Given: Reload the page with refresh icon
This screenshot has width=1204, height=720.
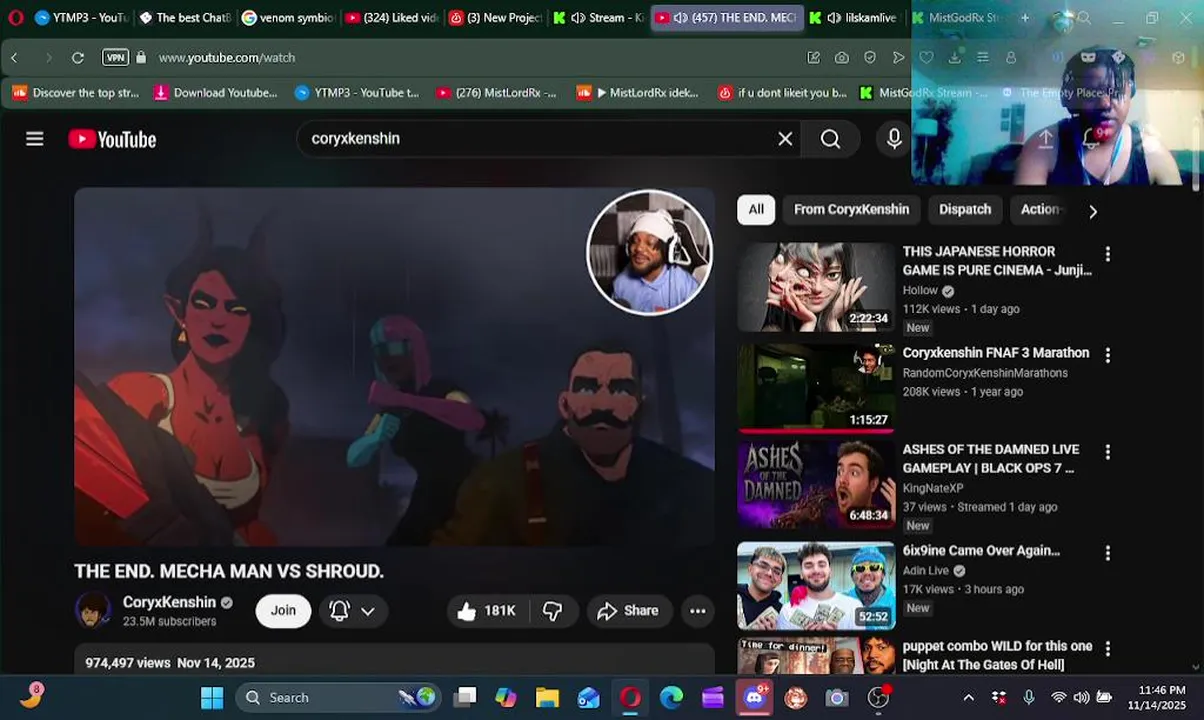Looking at the screenshot, I should [77, 58].
